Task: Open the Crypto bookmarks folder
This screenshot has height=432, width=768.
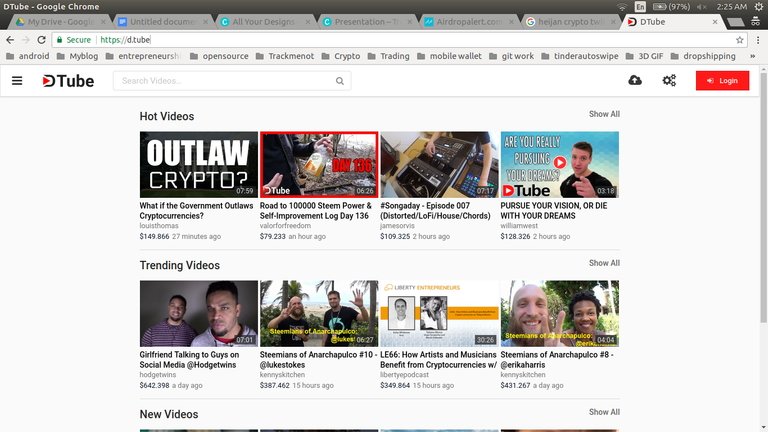Action: [341, 56]
